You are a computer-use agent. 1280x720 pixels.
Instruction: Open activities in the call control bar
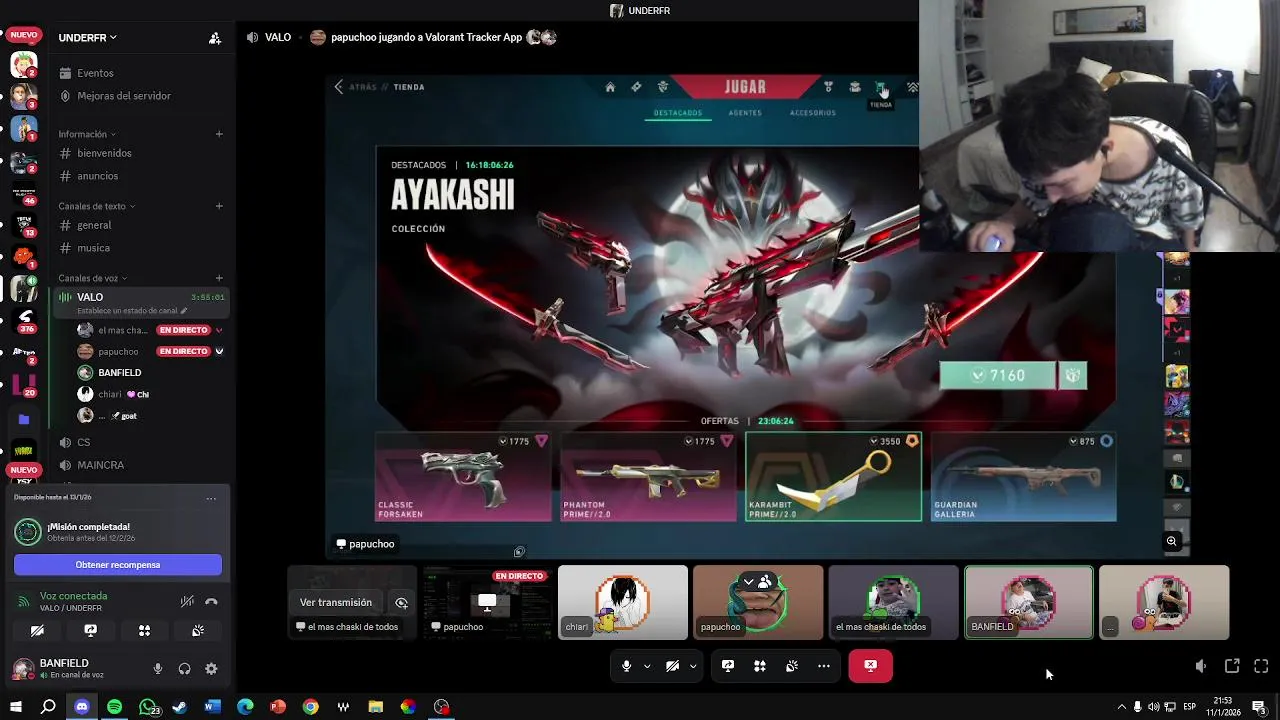click(760, 666)
